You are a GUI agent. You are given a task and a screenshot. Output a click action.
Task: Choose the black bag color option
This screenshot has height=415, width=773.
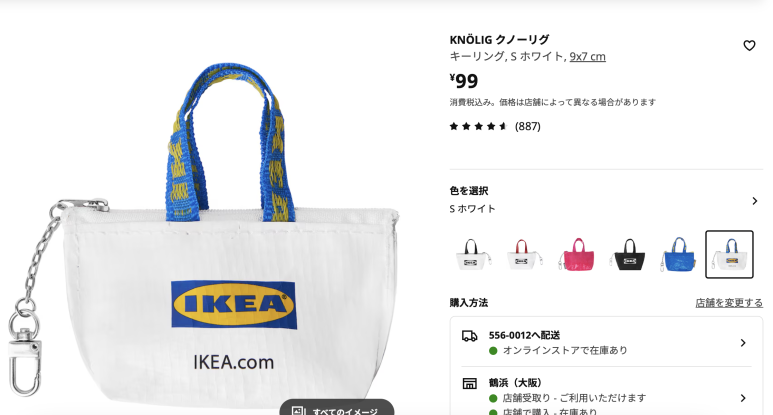pyautogui.click(x=629, y=254)
